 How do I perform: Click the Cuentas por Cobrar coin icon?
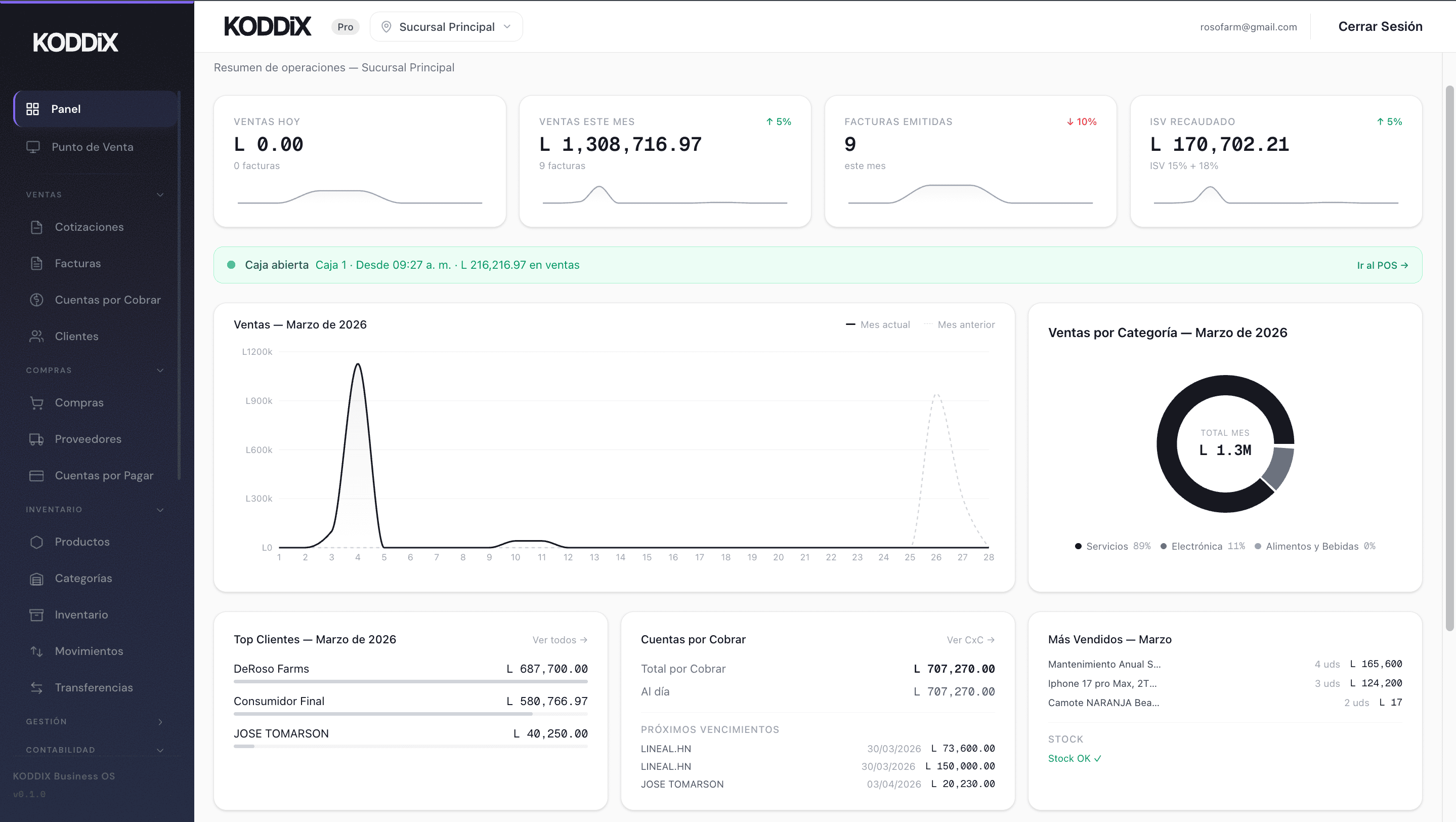(x=37, y=300)
